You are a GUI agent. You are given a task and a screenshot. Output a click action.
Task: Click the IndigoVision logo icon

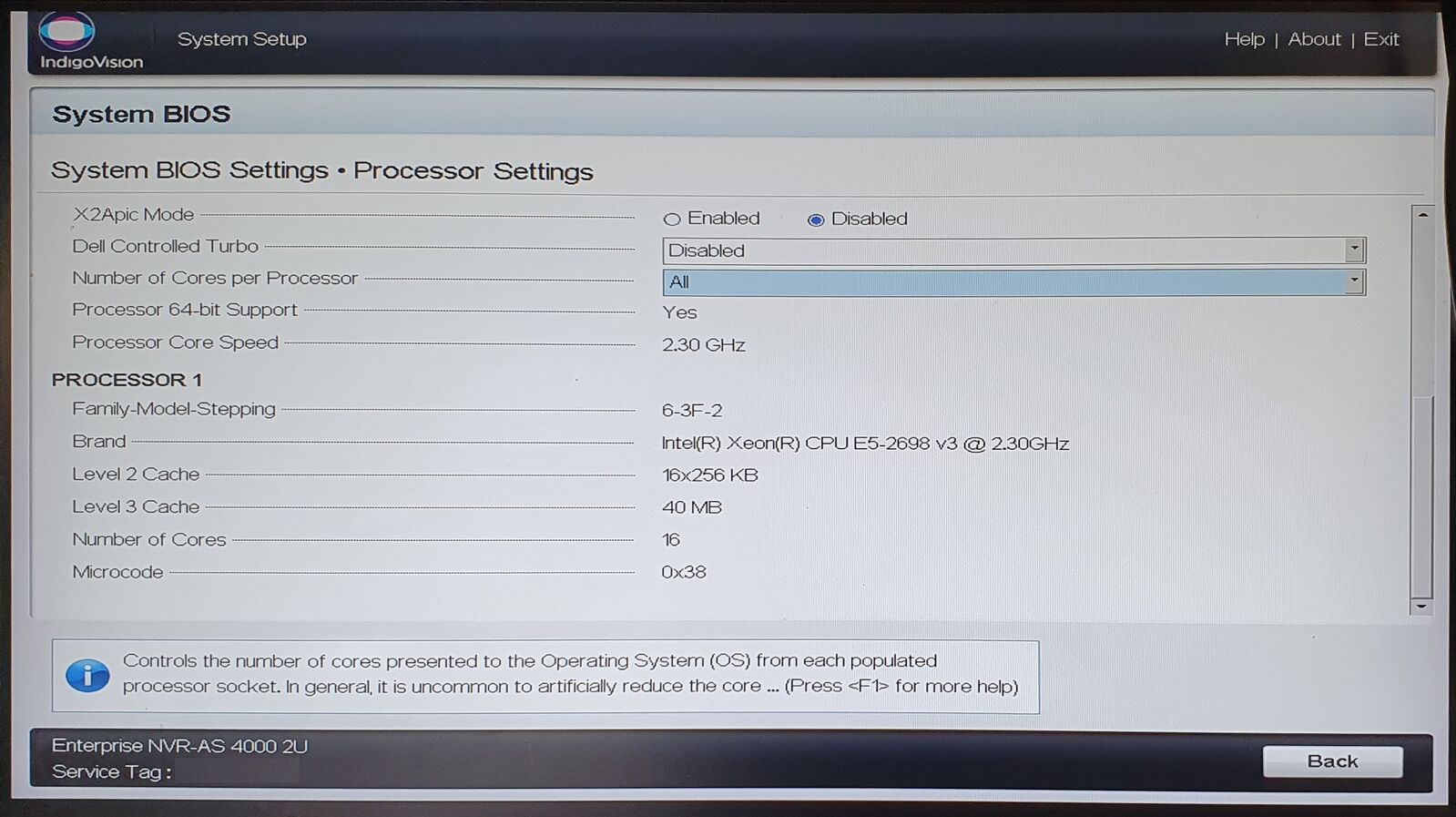[66, 32]
